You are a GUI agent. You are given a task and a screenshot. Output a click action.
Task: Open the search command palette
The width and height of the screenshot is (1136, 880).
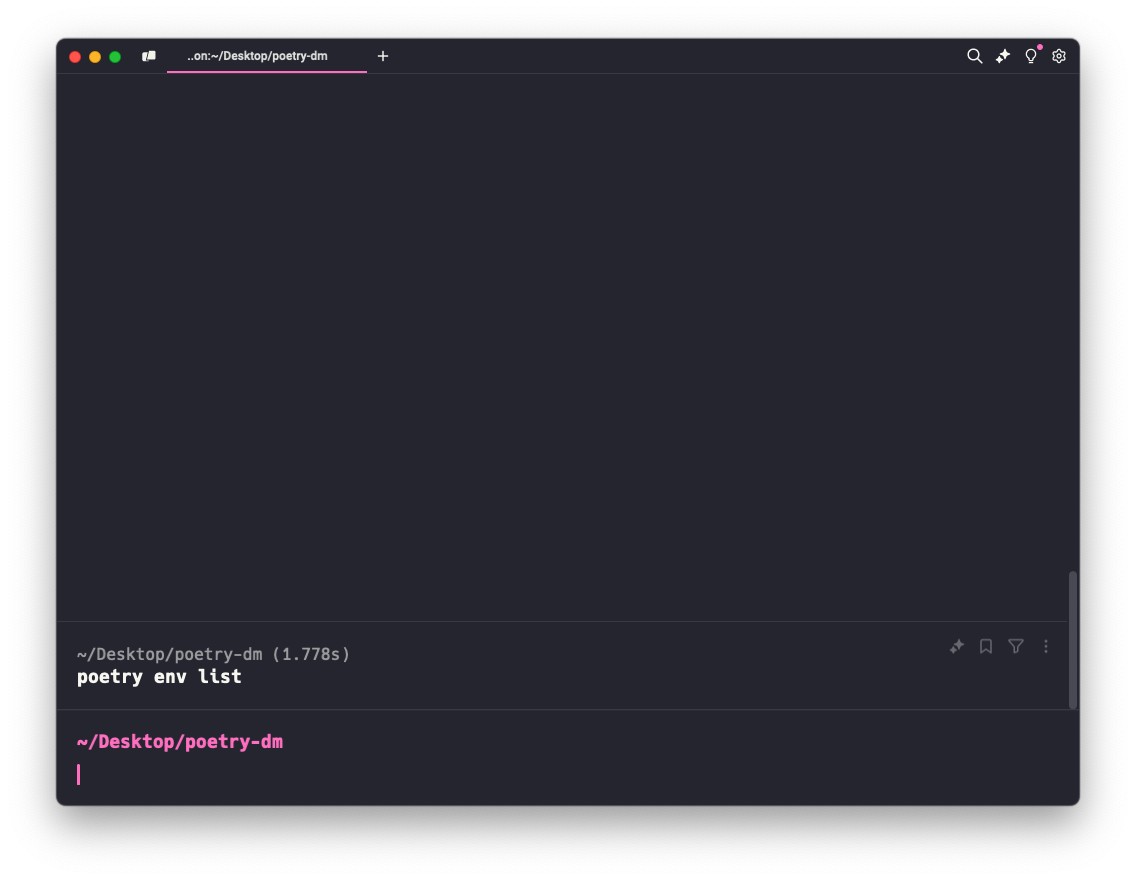point(974,56)
